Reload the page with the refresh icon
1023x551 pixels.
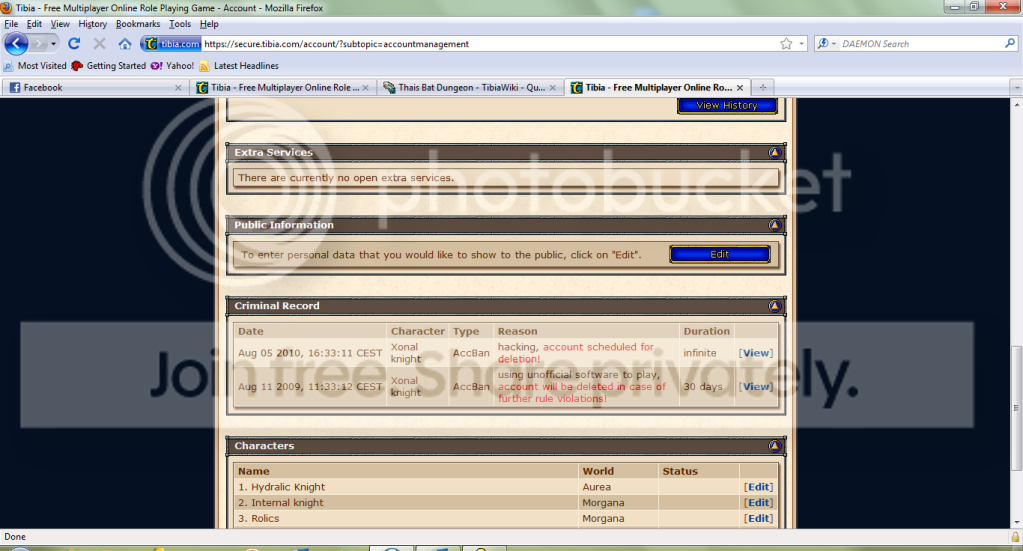click(74, 44)
